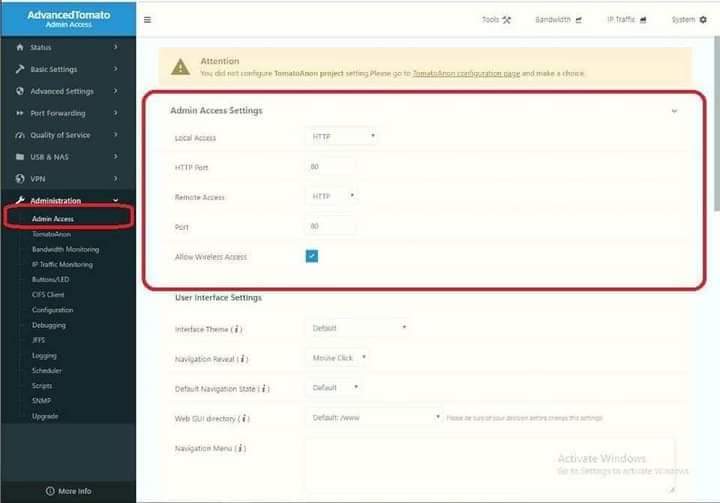Toggle the Allow Wireless Access checkbox
720x503 pixels.
pos(312,257)
